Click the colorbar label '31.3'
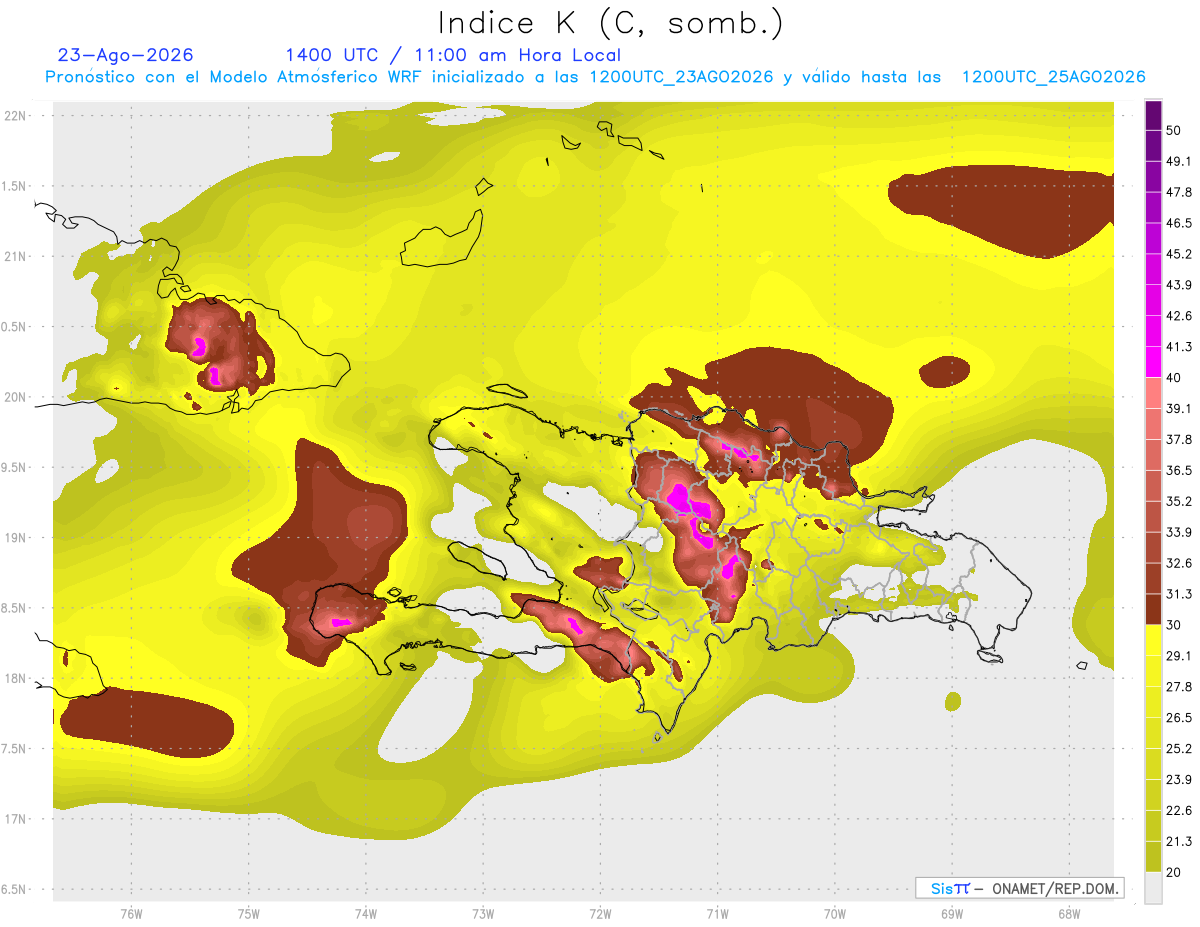Screen dimensions: 1200x927 [x=1179, y=594]
